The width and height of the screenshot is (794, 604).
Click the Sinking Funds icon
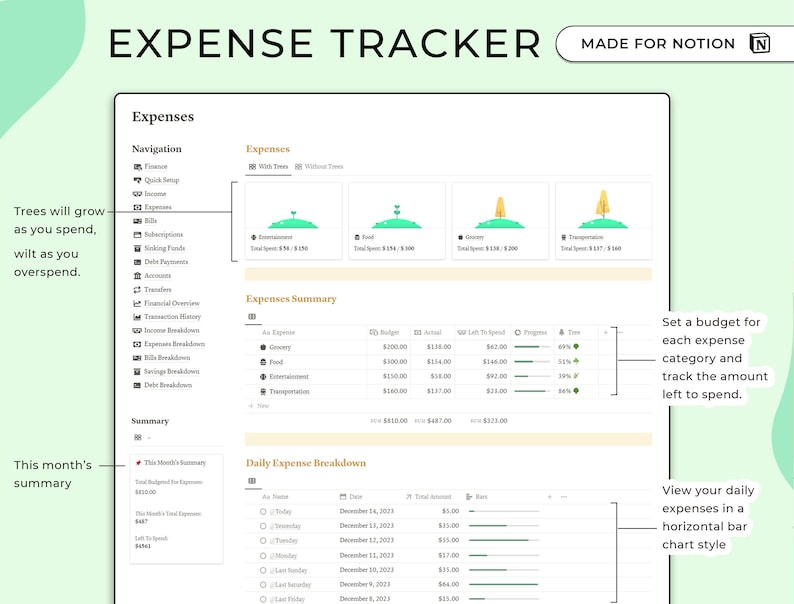pos(137,249)
